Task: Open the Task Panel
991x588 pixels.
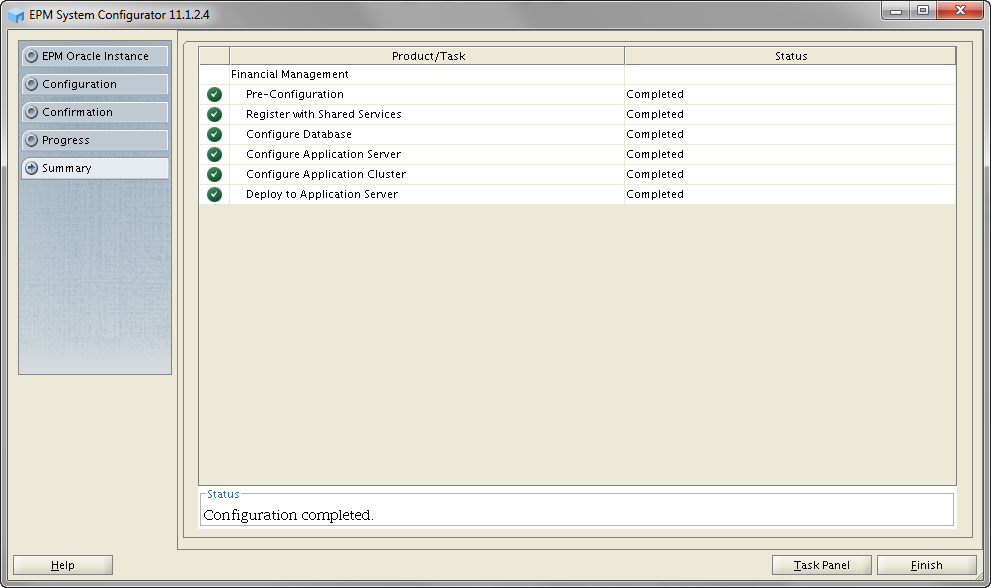Action: [x=822, y=565]
